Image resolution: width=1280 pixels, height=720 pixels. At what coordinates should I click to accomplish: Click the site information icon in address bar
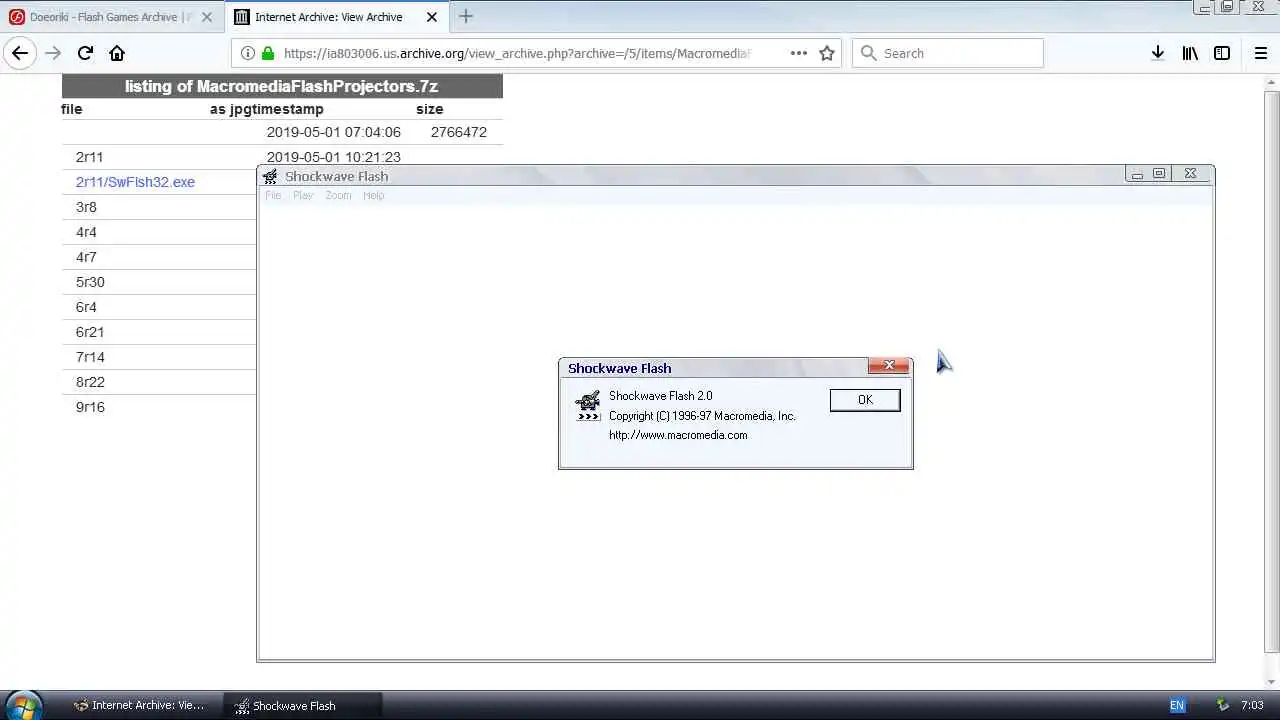click(x=248, y=53)
